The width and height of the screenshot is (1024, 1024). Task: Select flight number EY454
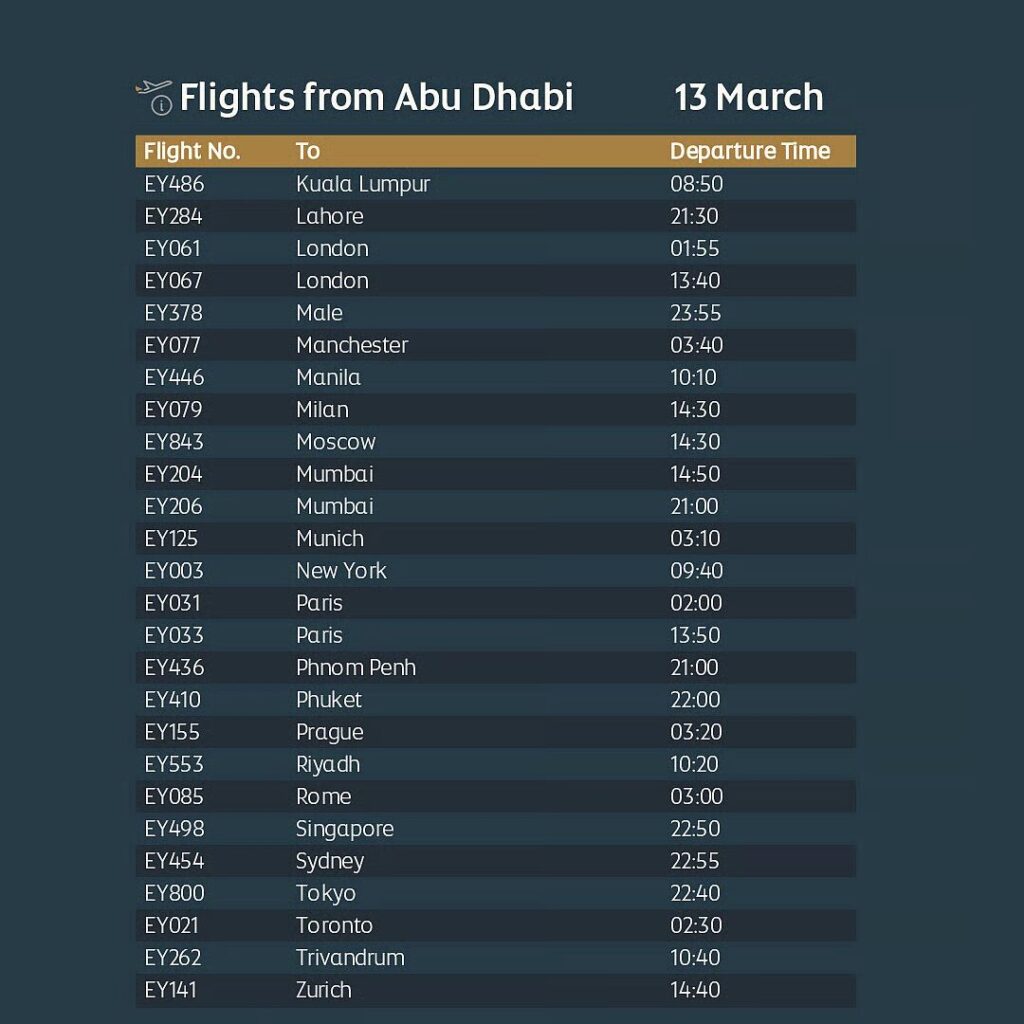coord(174,861)
